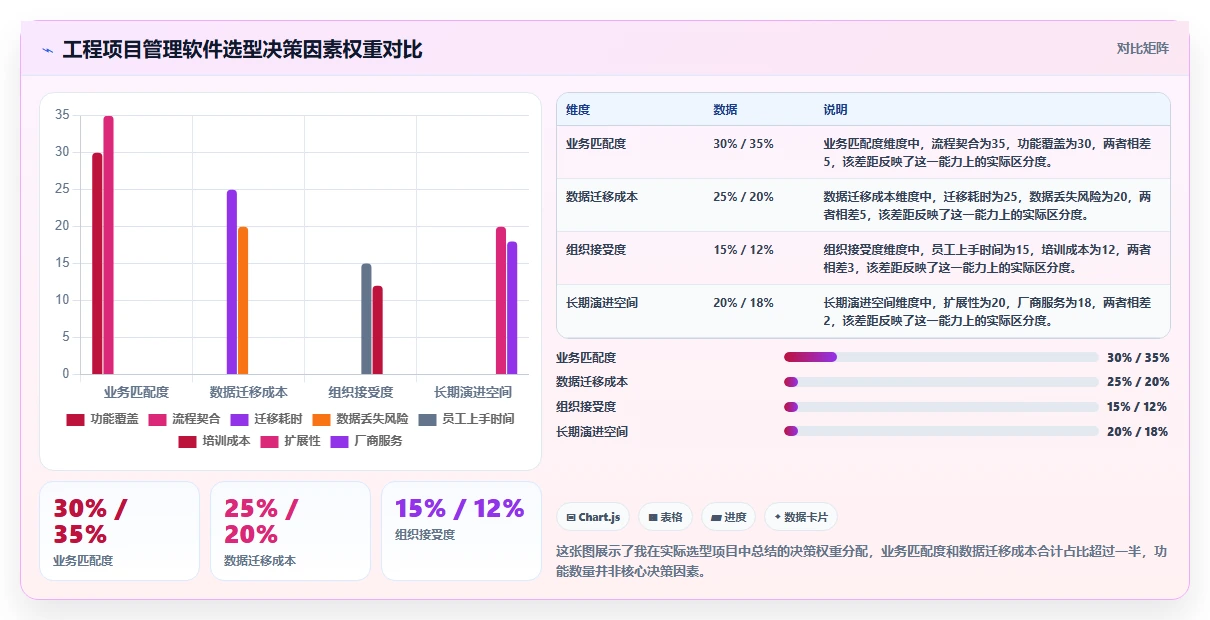Image resolution: width=1210 pixels, height=620 pixels.
Task: Toggle 功能覆盖 legend color box
Action: (x=75, y=419)
